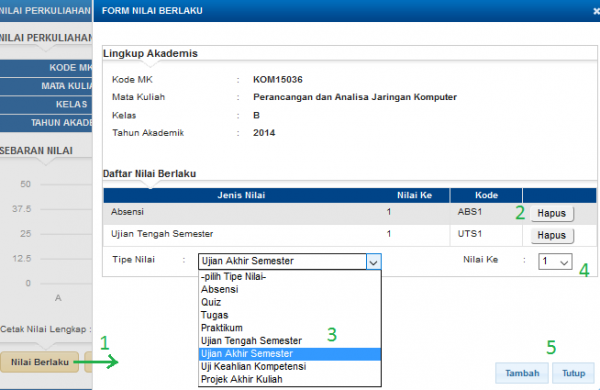Delete the Absensi row with Hapus
Image resolution: width=600 pixels, height=390 pixels.
(x=552, y=213)
